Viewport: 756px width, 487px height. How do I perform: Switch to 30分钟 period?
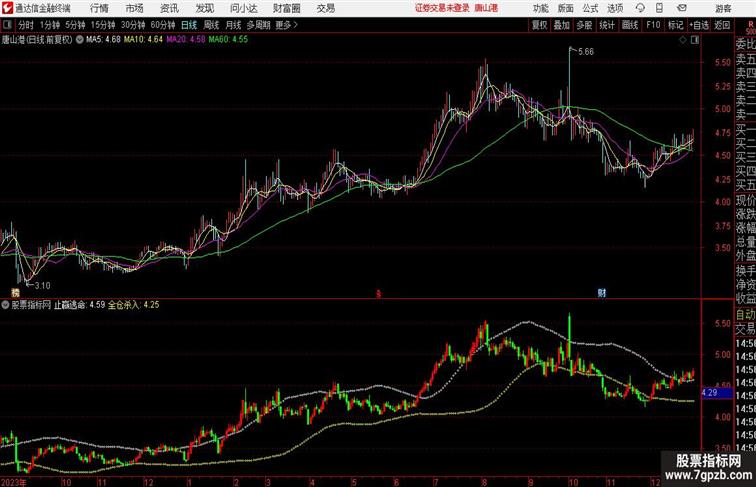[133, 25]
